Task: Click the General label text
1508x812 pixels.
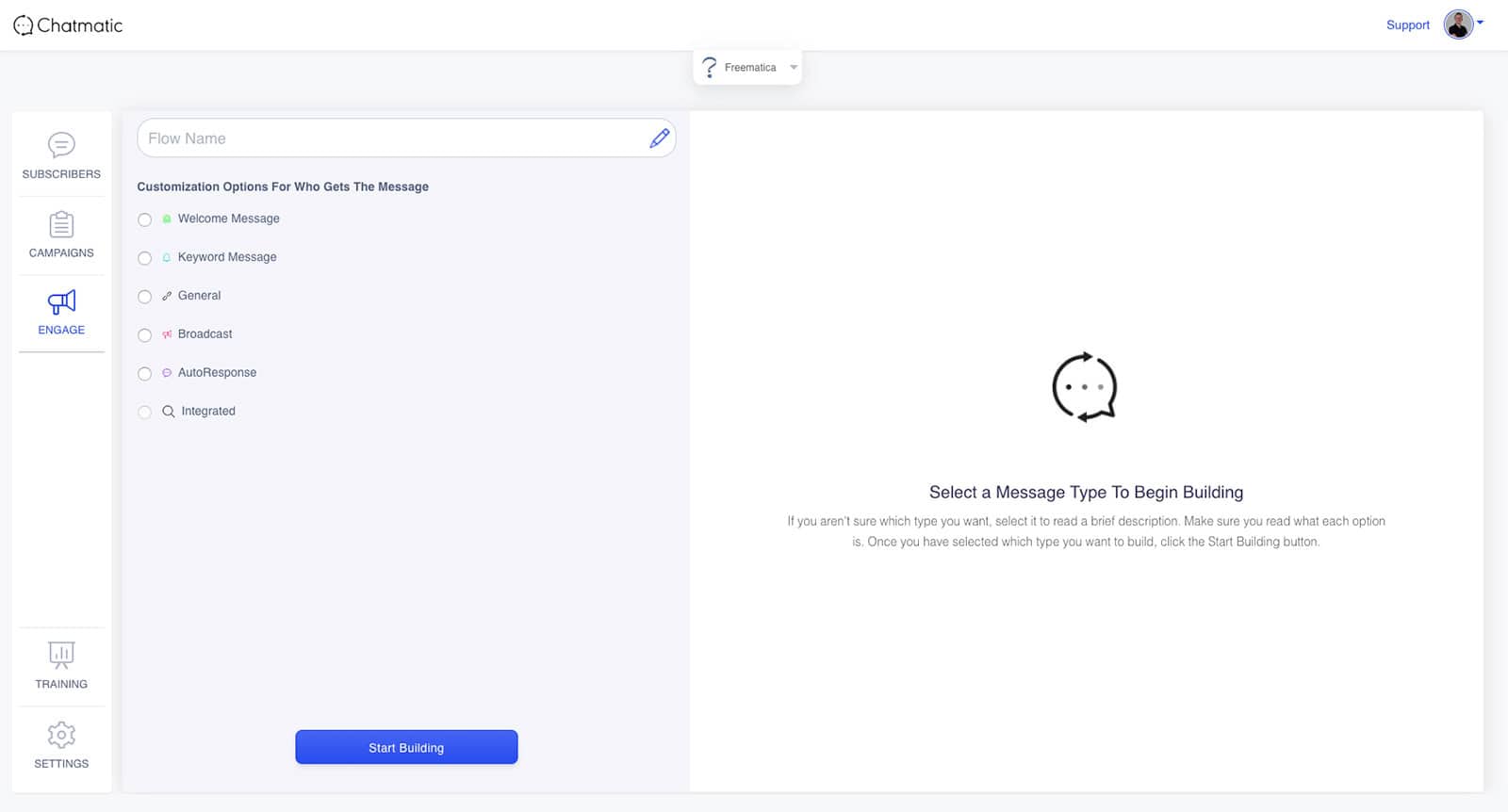Action: pyautogui.click(x=199, y=296)
